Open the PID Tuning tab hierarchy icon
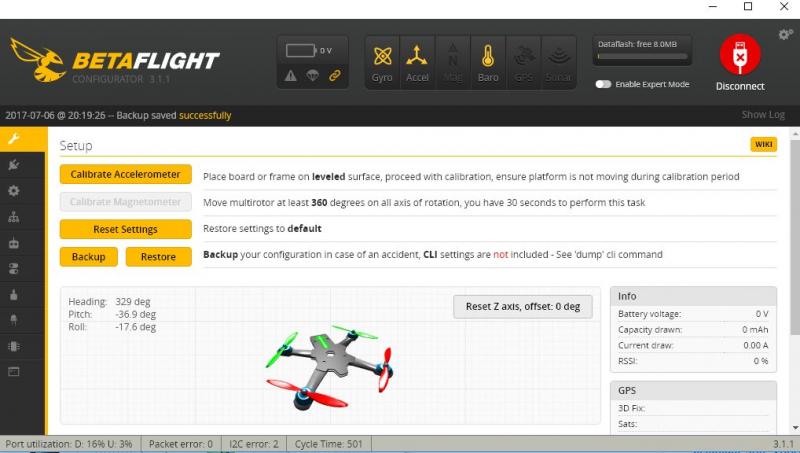 click(14, 217)
